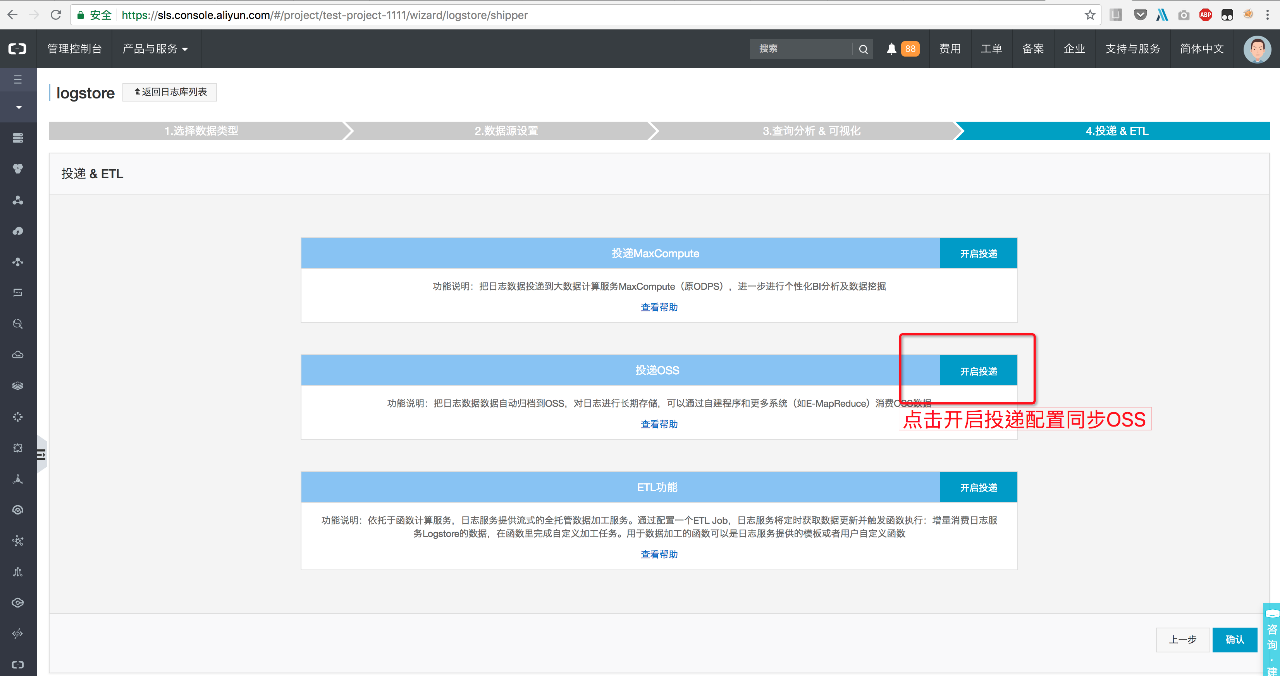Open 管理控制台 in header
Screen dimensions: 1280x676
(x=75, y=49)
